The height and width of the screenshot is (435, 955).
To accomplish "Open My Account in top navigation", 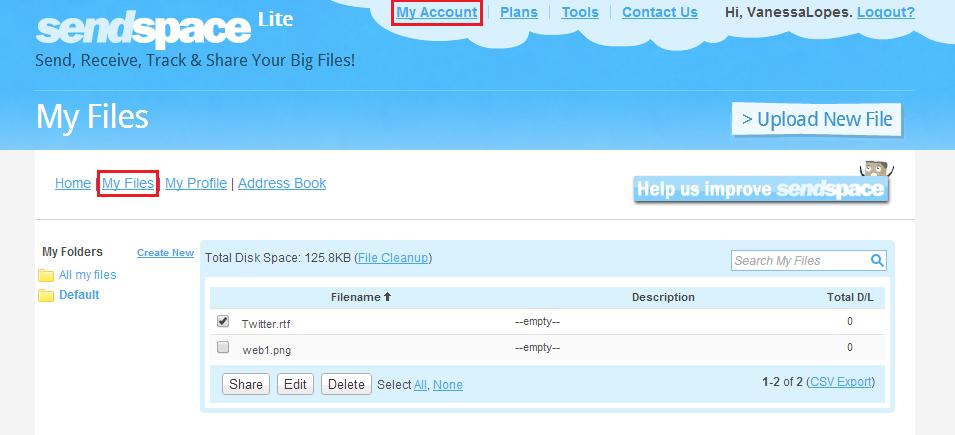I will [x=436, y=13].
